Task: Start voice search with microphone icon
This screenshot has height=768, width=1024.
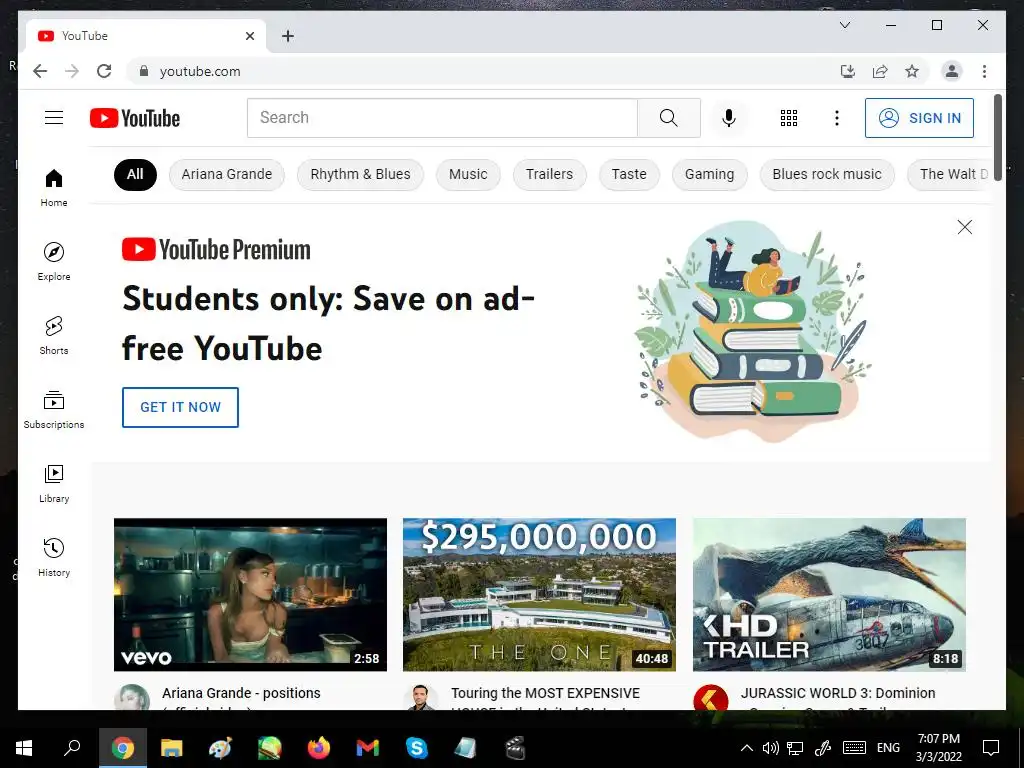Action: (x=729, y=118)
